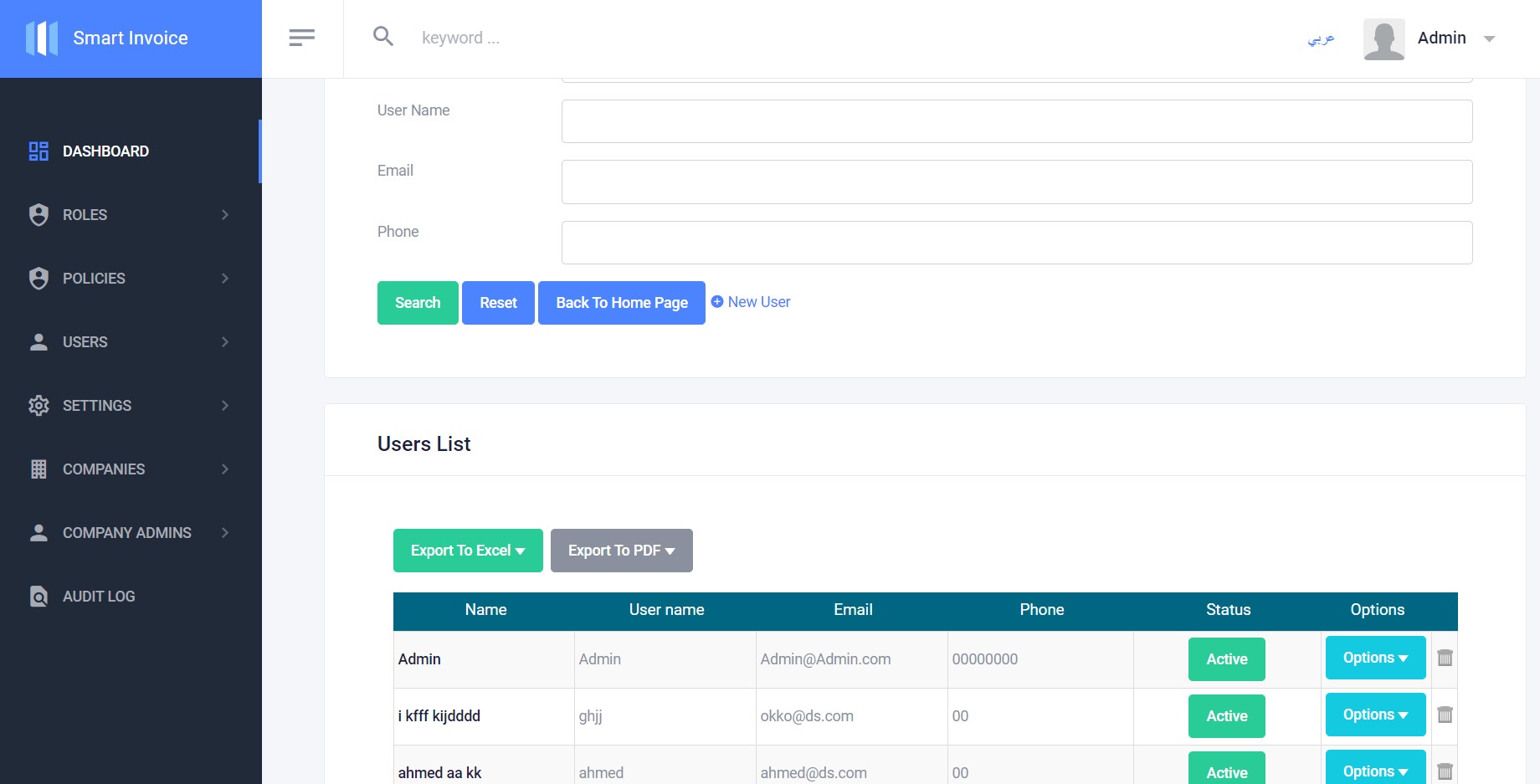Screen dimensions: 1540x784
Task: Click the Email input field
Action: pos(1017,182)
